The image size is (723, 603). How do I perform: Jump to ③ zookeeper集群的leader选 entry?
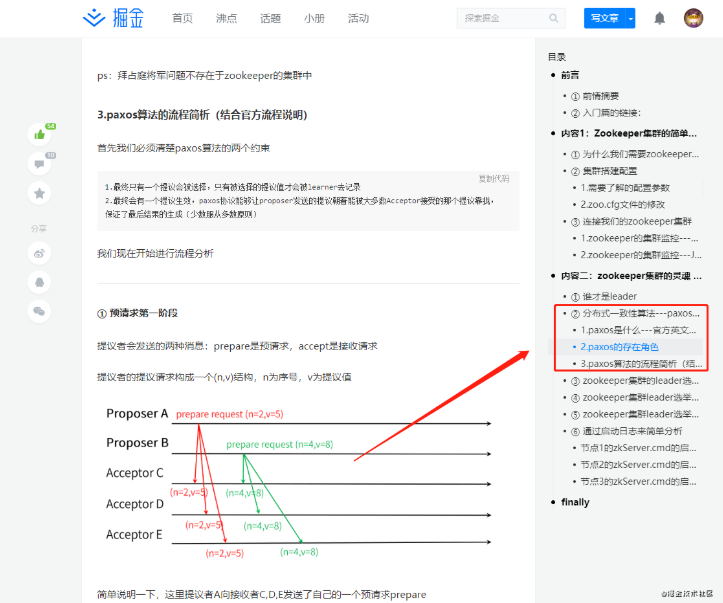coord(635,380)
